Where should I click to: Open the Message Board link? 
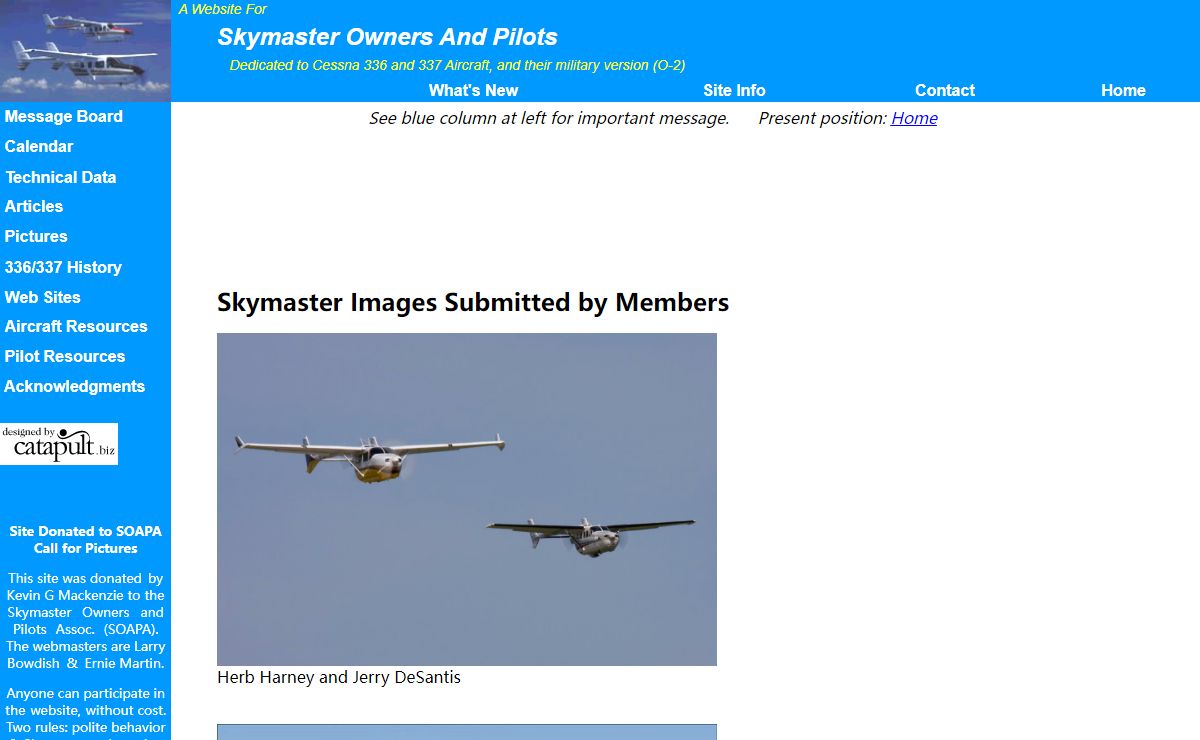[64, 116]
